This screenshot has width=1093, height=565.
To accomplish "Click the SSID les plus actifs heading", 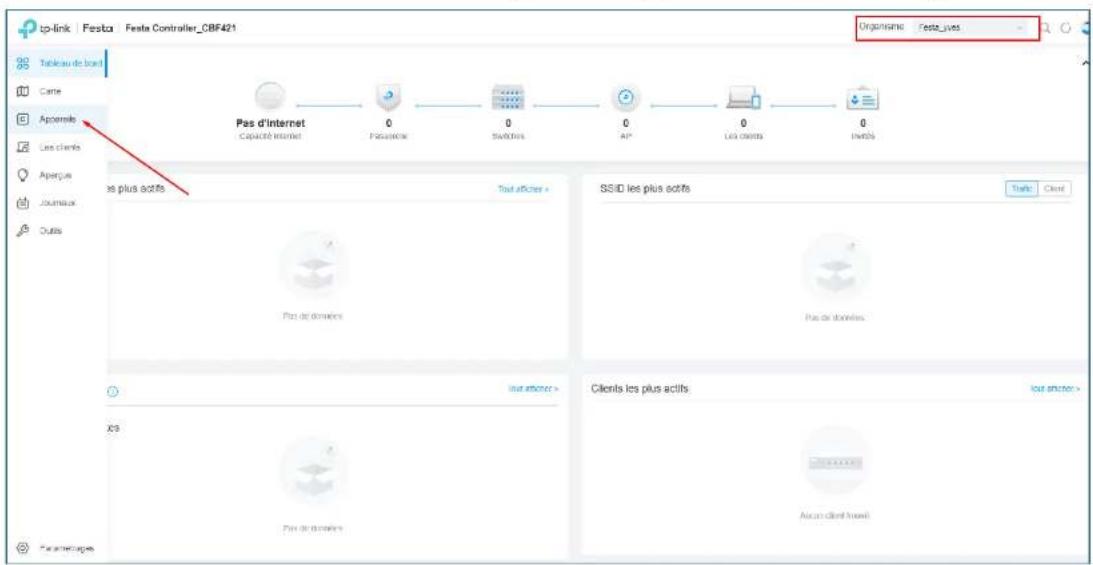I will 645,189.
